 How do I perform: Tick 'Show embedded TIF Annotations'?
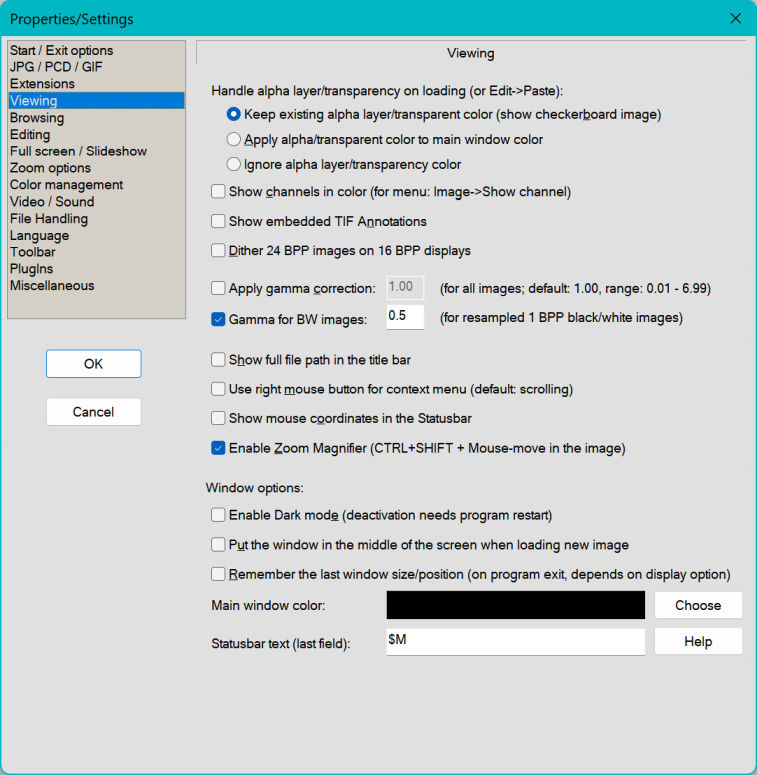[x=218, y=221]
